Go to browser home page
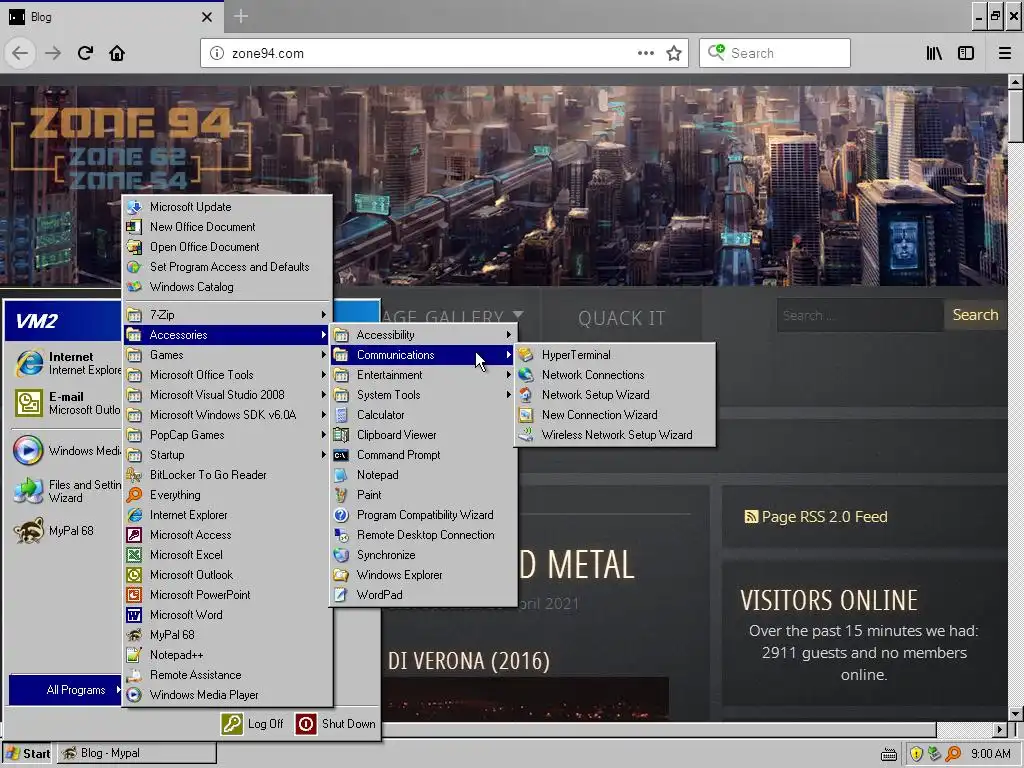The height and width of the screenshot is (768, 1024). tap(117, 53)
